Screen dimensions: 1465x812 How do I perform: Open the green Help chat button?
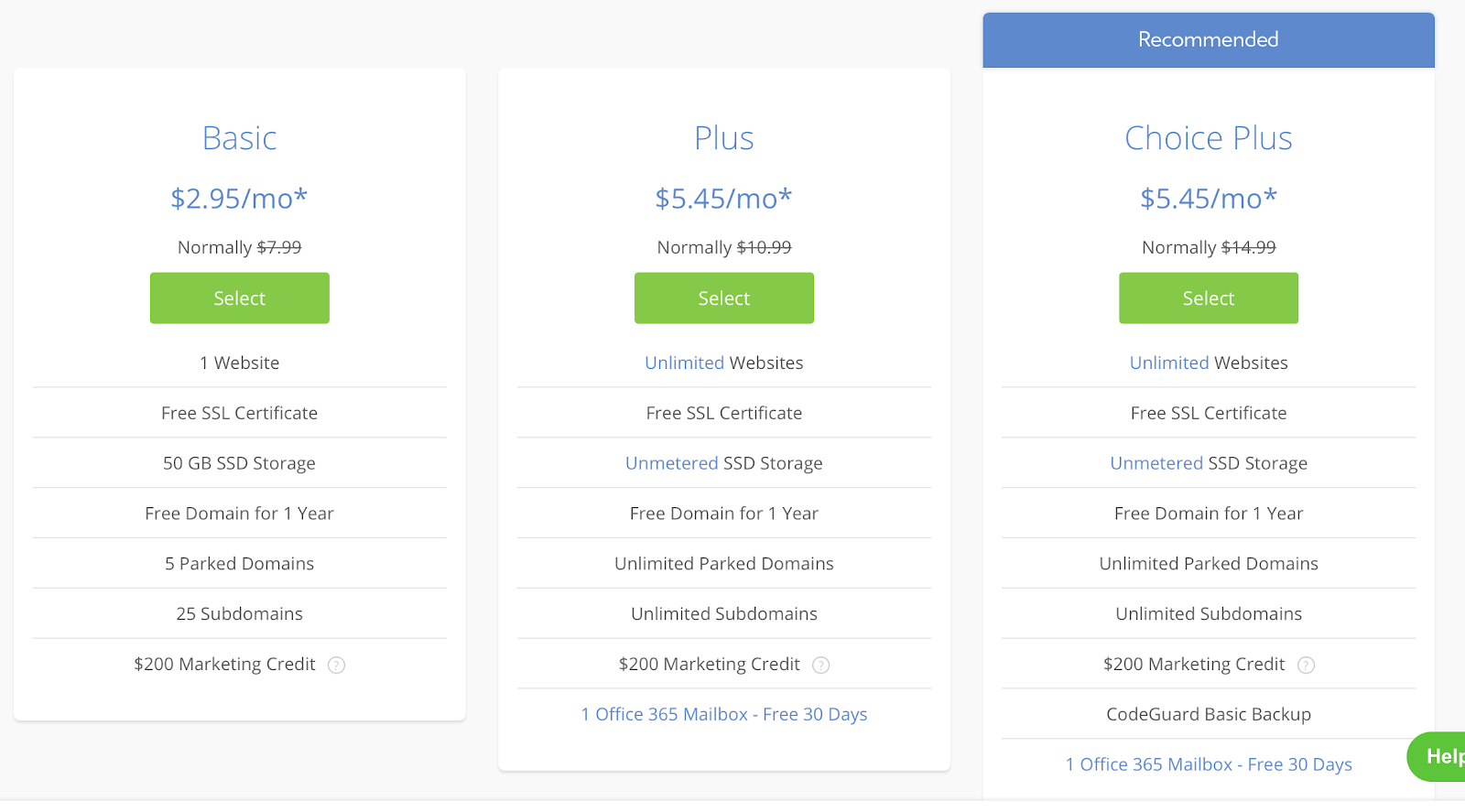tap(1437, 756)
